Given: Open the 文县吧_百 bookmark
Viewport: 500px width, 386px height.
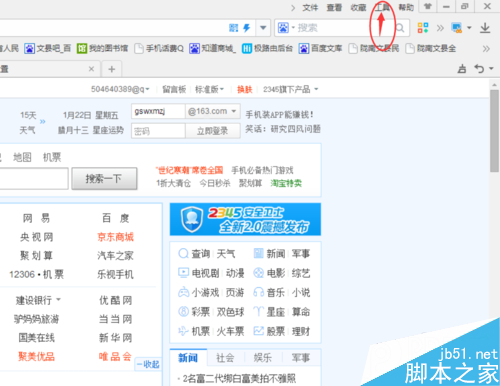Looking at the screenshot, I should (48, 49).
